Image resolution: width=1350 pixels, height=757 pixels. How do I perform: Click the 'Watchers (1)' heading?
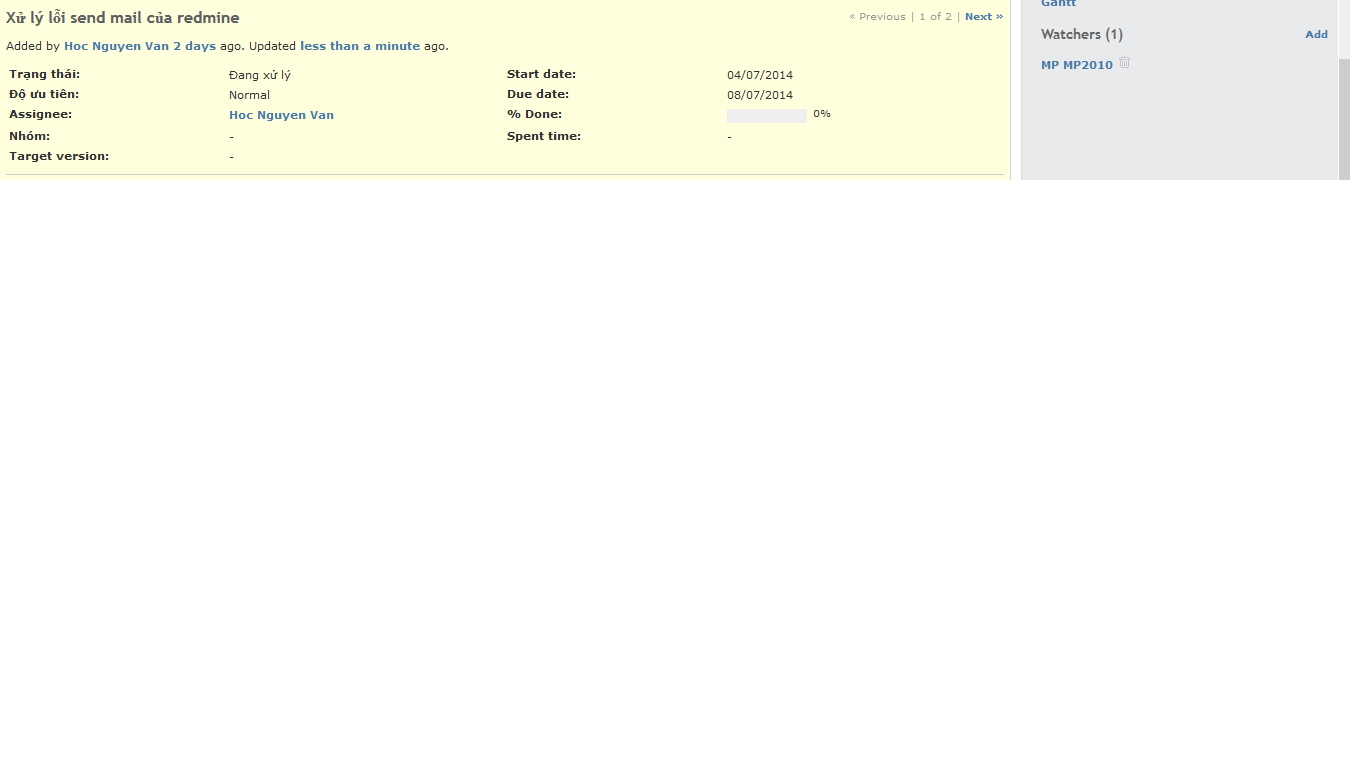pos(1082,34)
